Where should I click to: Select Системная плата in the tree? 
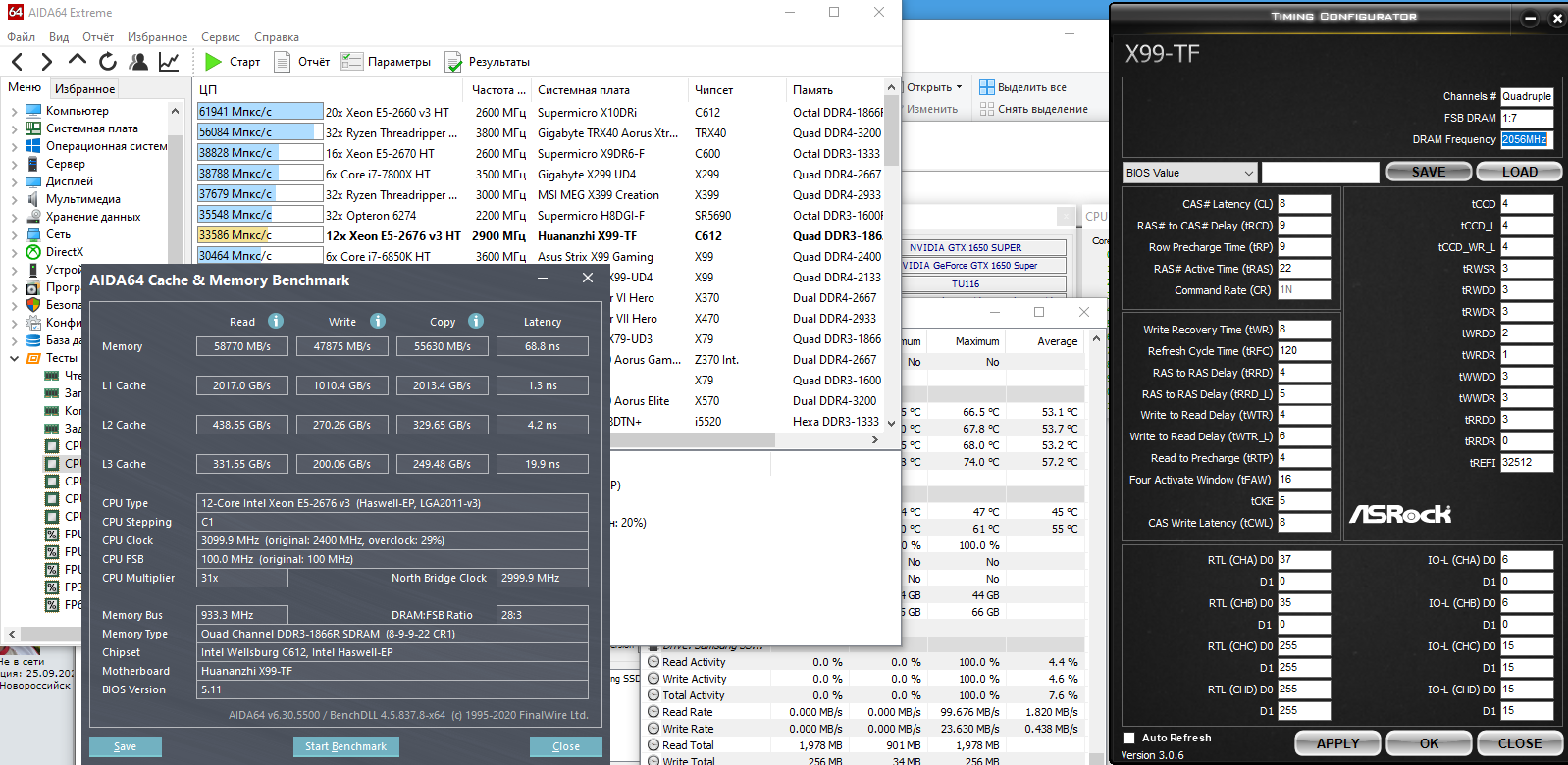point(92,128)
